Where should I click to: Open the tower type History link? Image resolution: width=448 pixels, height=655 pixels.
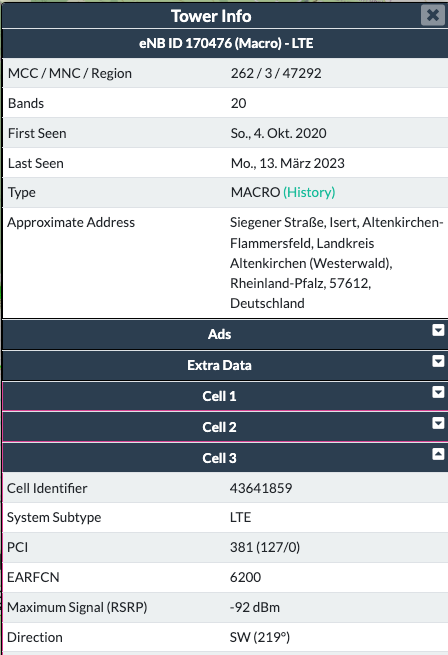click(x=309, y=192)
